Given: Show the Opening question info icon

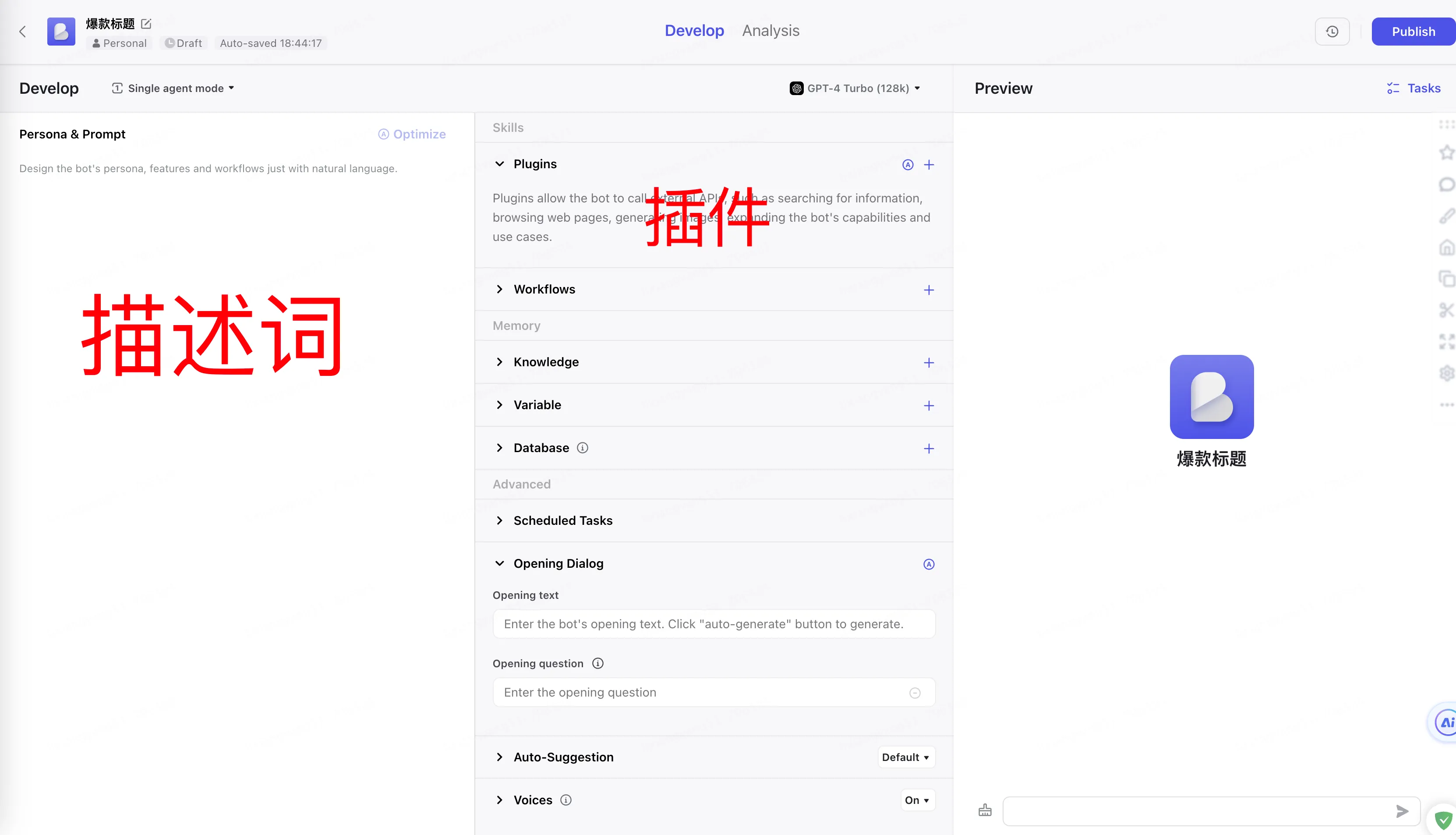Looking at the screenshot, I should [597, 664].
